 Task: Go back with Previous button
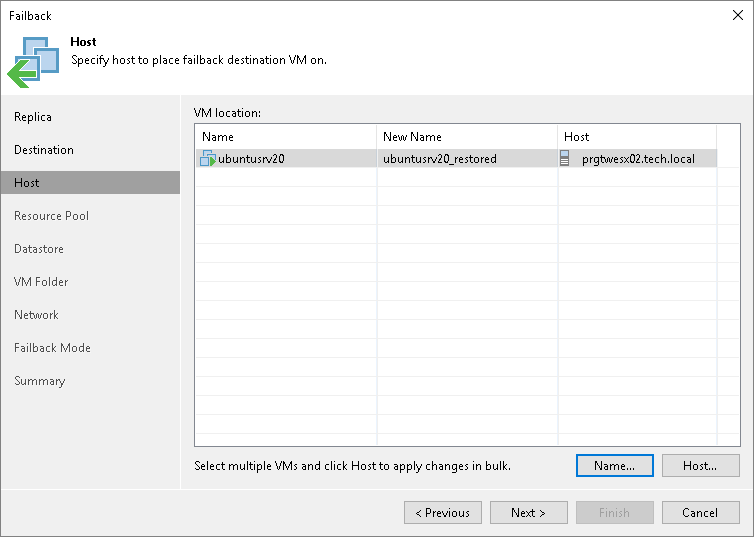click(443, 512)
